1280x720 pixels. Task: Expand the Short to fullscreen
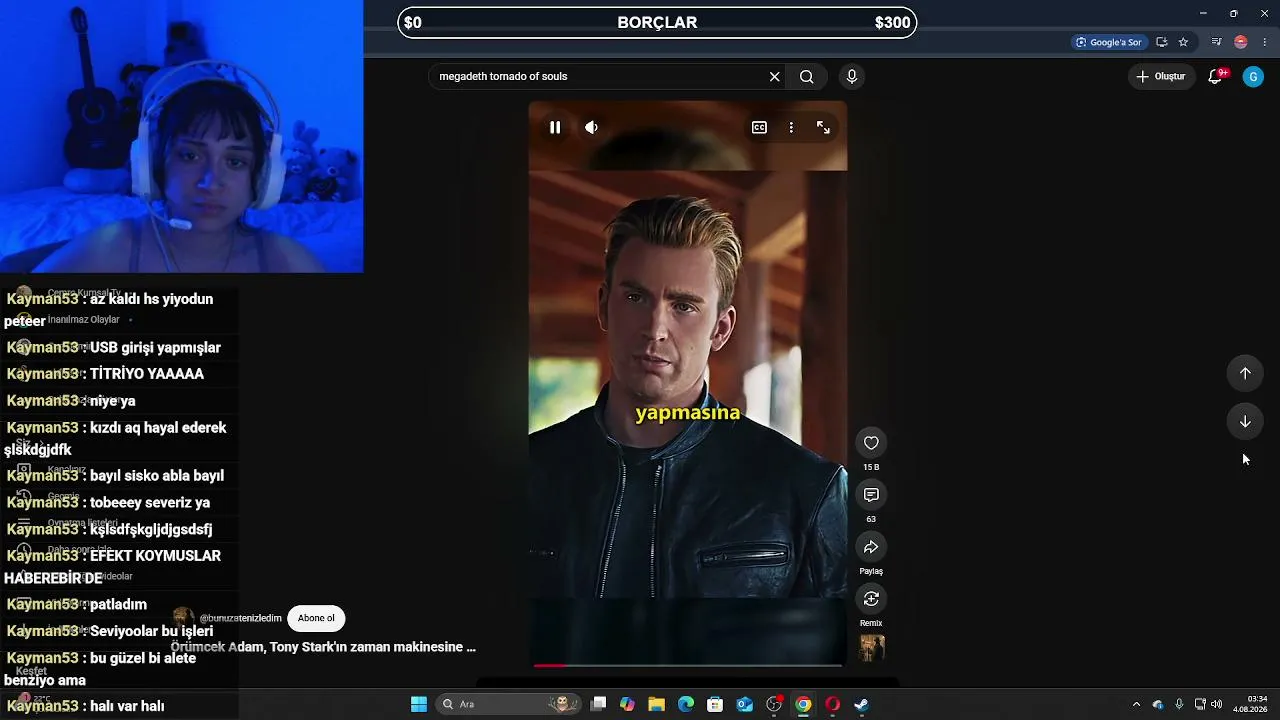pos(823,127)
